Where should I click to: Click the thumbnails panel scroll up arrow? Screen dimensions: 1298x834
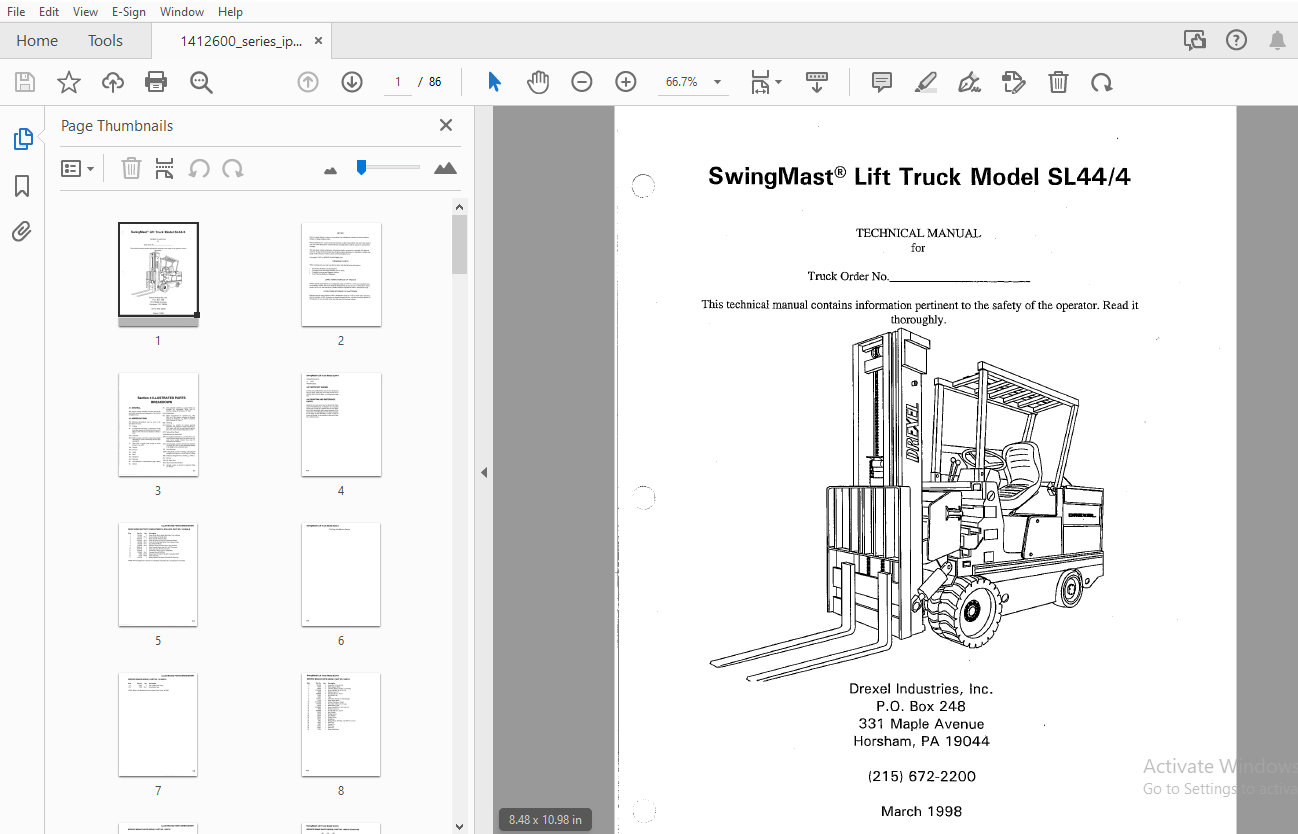pos(459,207)
